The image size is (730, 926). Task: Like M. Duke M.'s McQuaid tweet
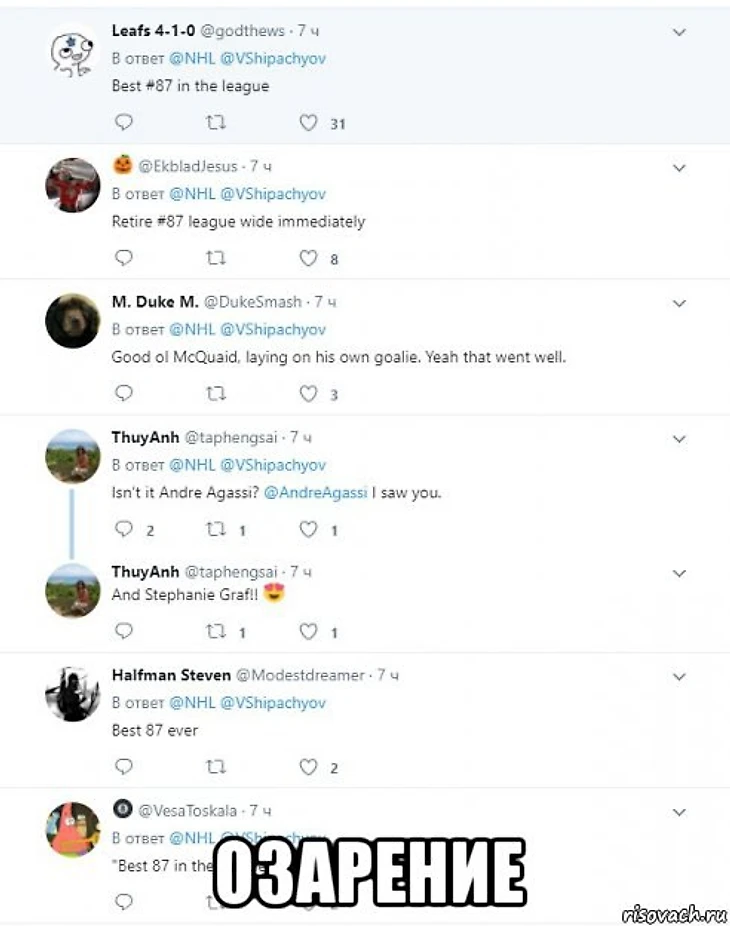(309, 394)
